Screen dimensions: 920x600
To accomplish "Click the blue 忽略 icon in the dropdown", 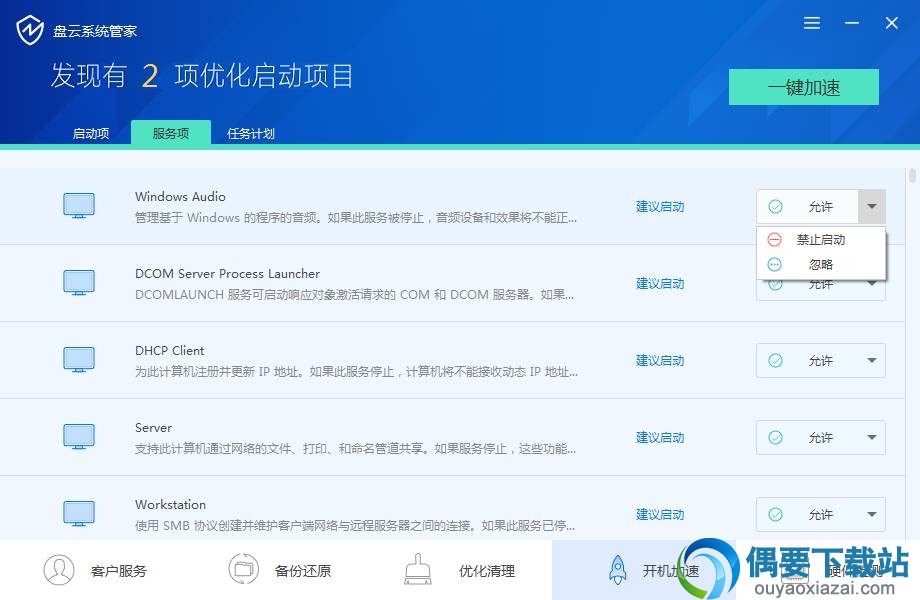I will pyautogui.click(x=774, y=265).
